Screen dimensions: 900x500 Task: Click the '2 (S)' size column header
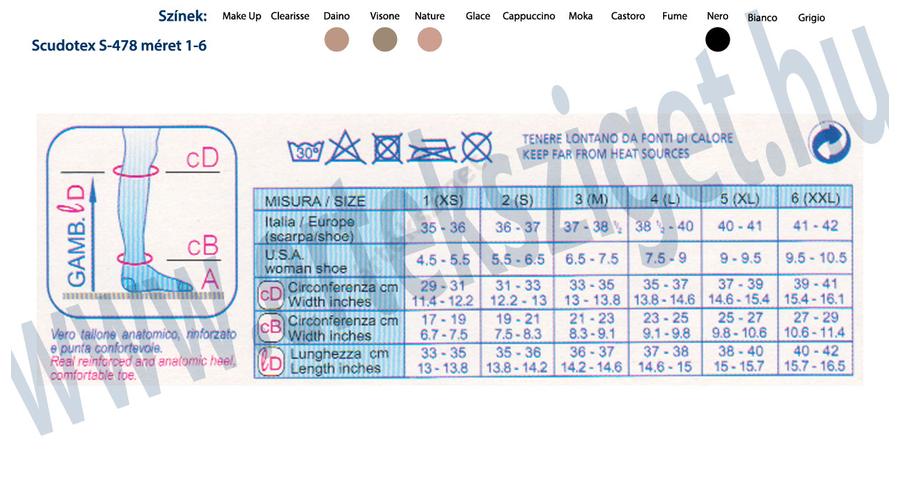[517, 200]
